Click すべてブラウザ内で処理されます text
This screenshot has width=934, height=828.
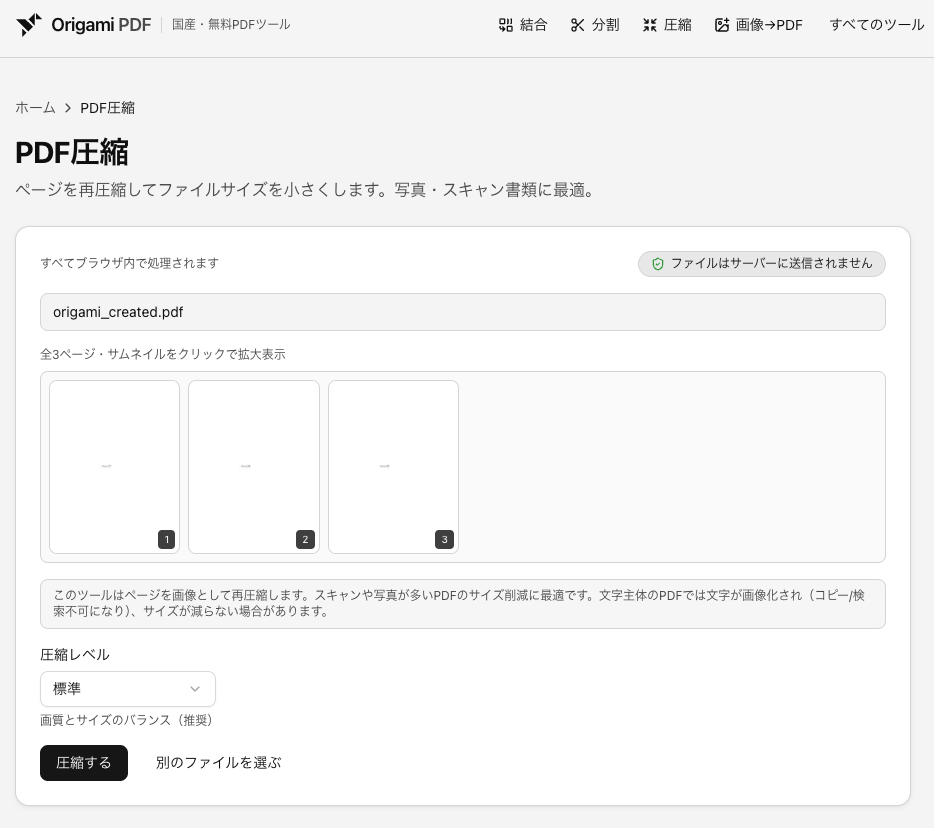pyautogui.click(x=129, y=263)
